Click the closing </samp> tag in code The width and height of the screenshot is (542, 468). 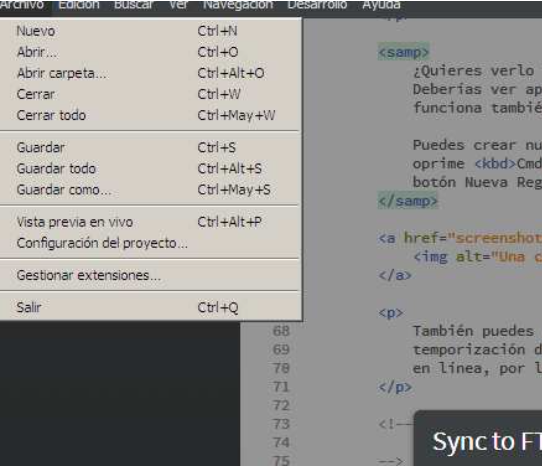click(x=408, y=201)
